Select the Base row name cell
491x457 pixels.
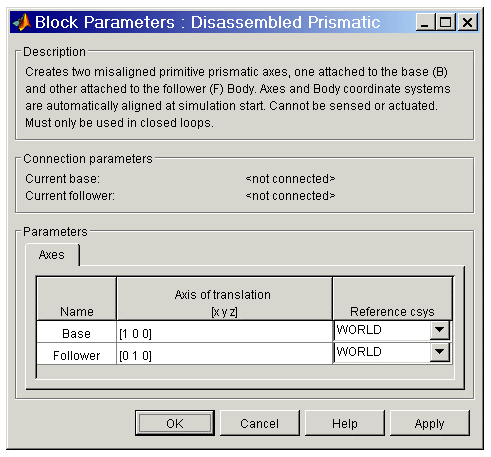coord(77,332)
